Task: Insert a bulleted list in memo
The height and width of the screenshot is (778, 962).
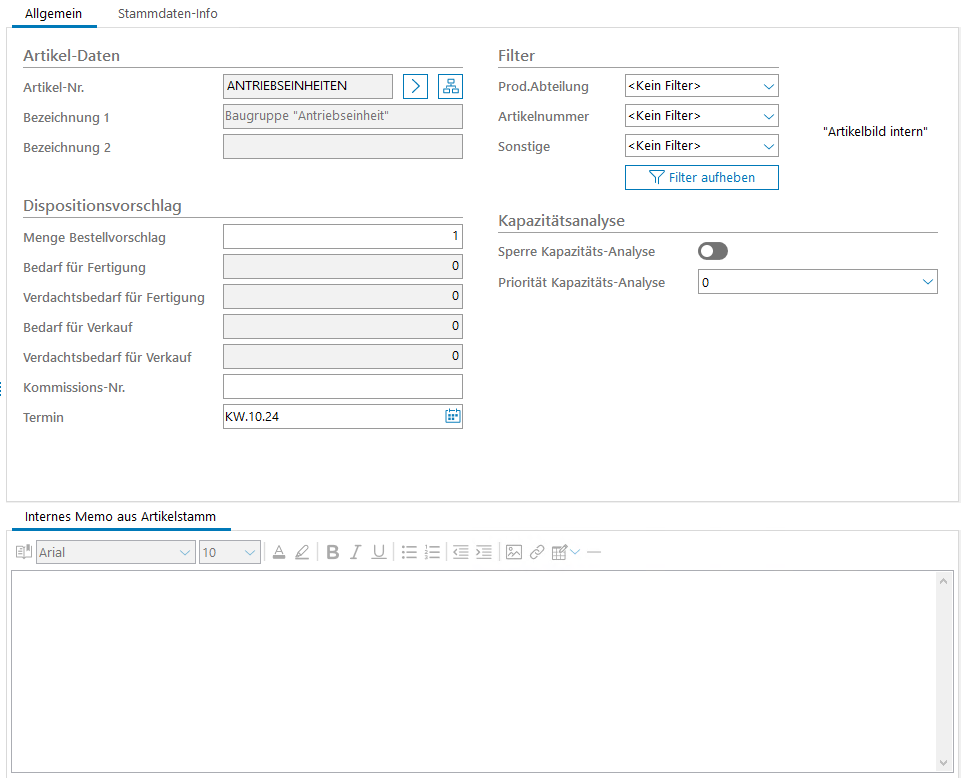Action: (x=409, y=552)
